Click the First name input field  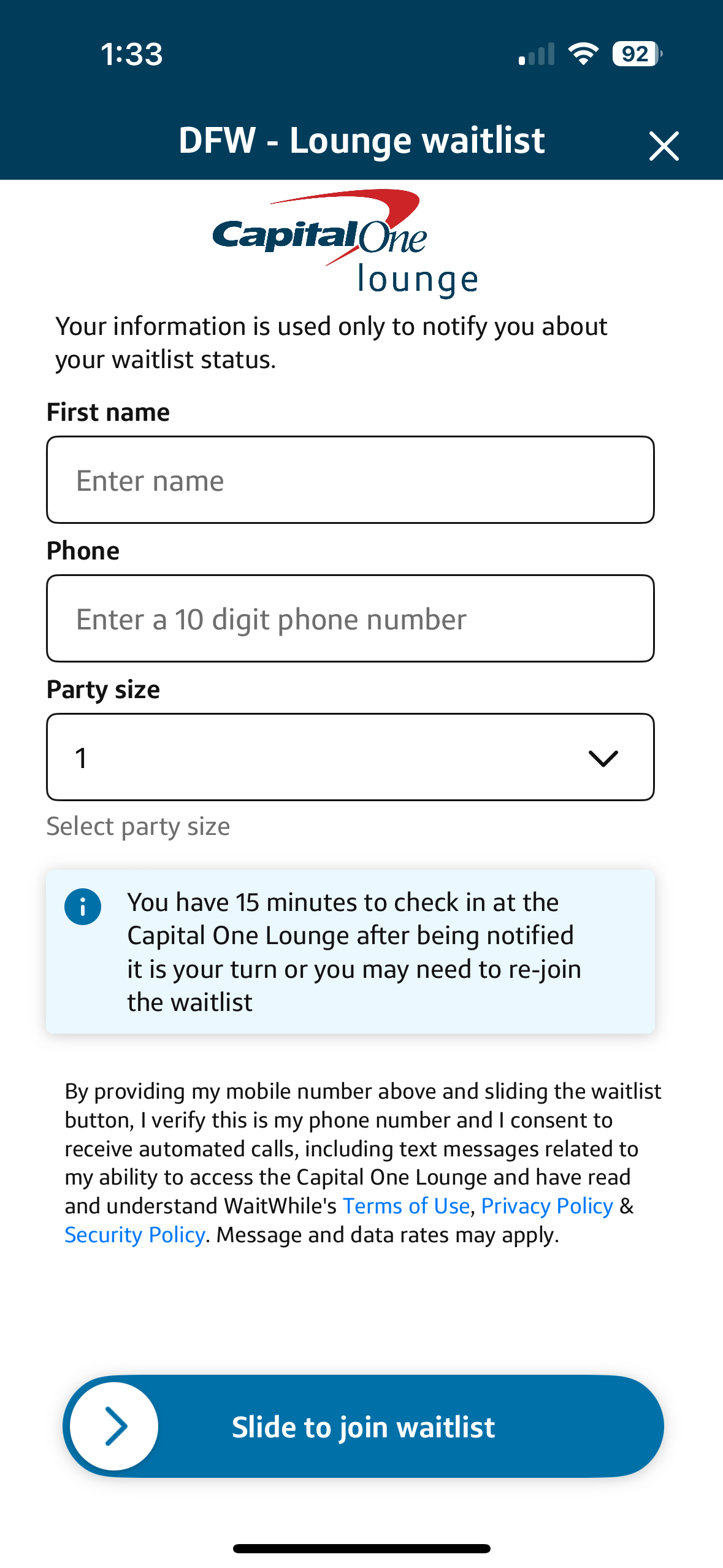click(x=350, y=479)
